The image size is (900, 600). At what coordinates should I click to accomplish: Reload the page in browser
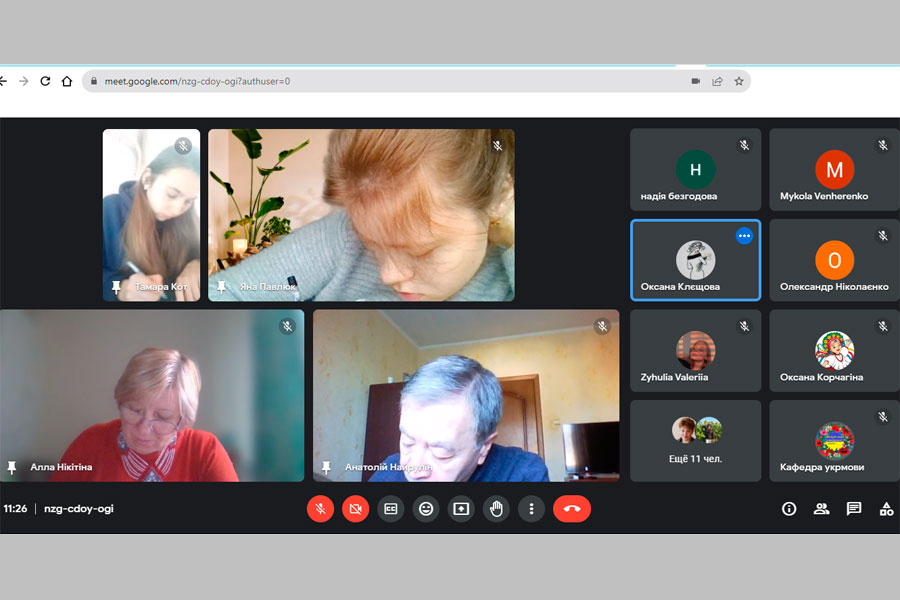[x=45, y=82]
